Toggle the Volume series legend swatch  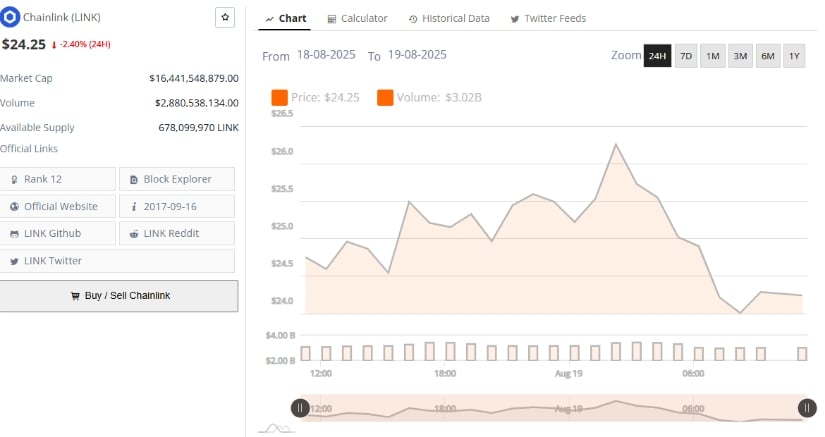pyautogui.click(x=385, y=97)
